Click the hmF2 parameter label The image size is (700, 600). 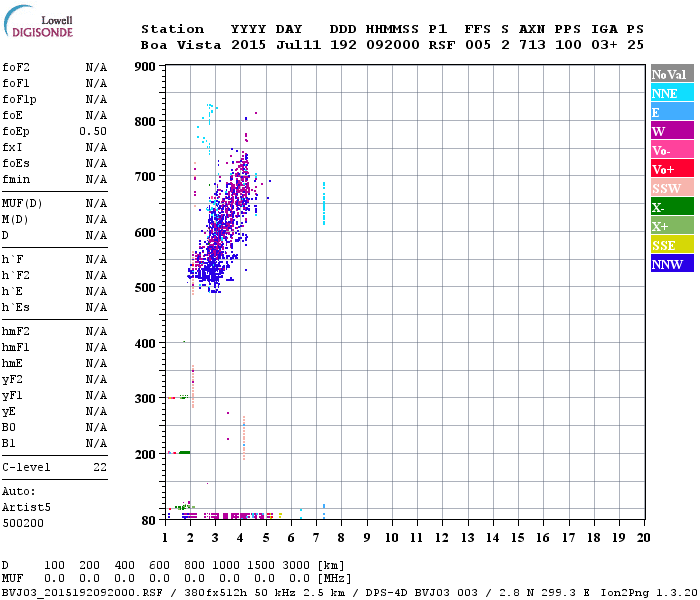click(16, 331)
